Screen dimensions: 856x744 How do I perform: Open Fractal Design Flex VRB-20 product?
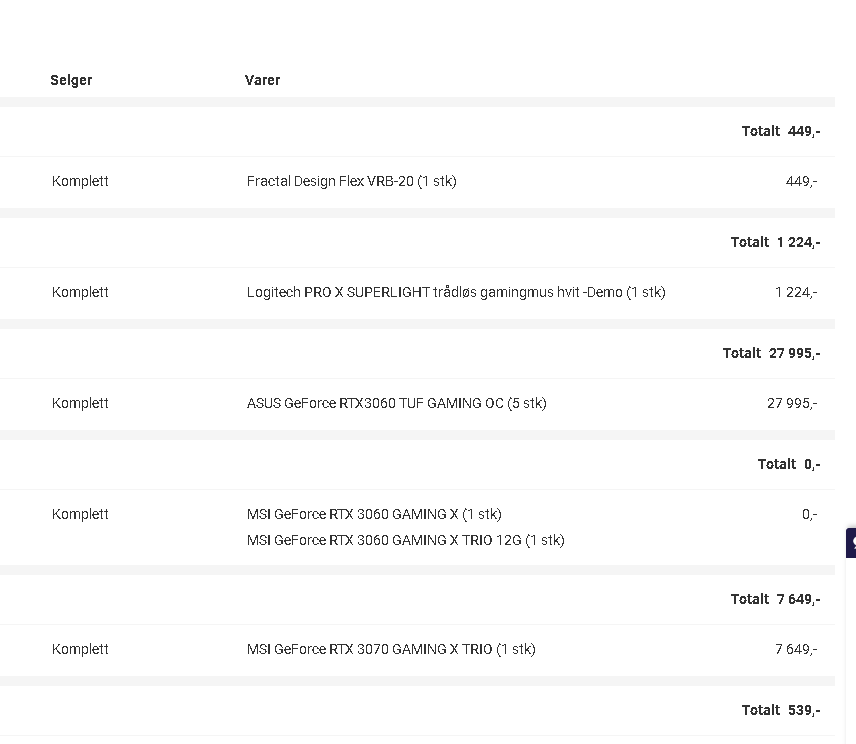(352, 181)
